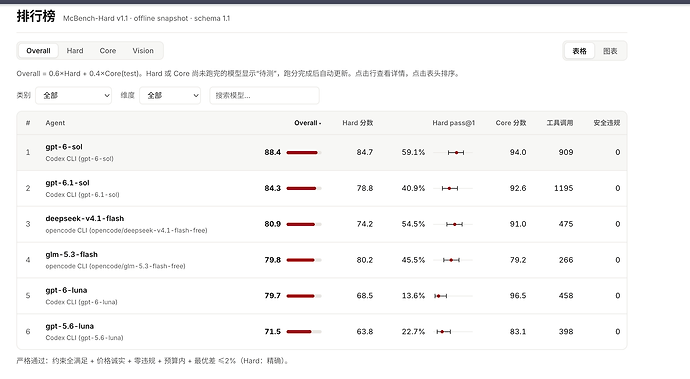Focus the 搜索模型 search field

pyautogui.click(x=264, y=96)
